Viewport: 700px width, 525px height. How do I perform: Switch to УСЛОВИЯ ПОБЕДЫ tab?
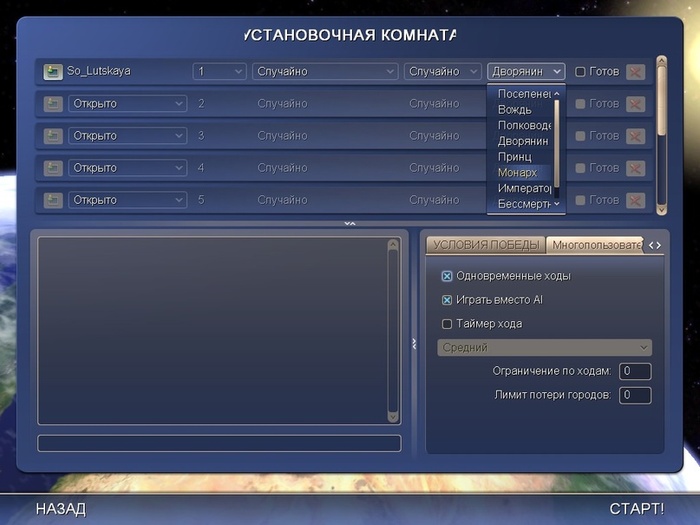pyautogui.click(x=486, y=245)
